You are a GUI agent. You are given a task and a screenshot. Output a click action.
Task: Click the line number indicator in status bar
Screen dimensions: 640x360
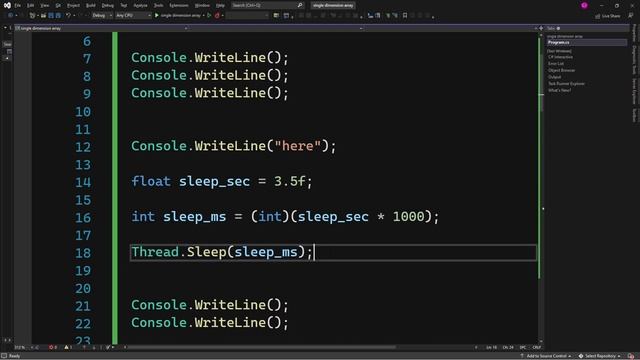(x=491, y=347)
